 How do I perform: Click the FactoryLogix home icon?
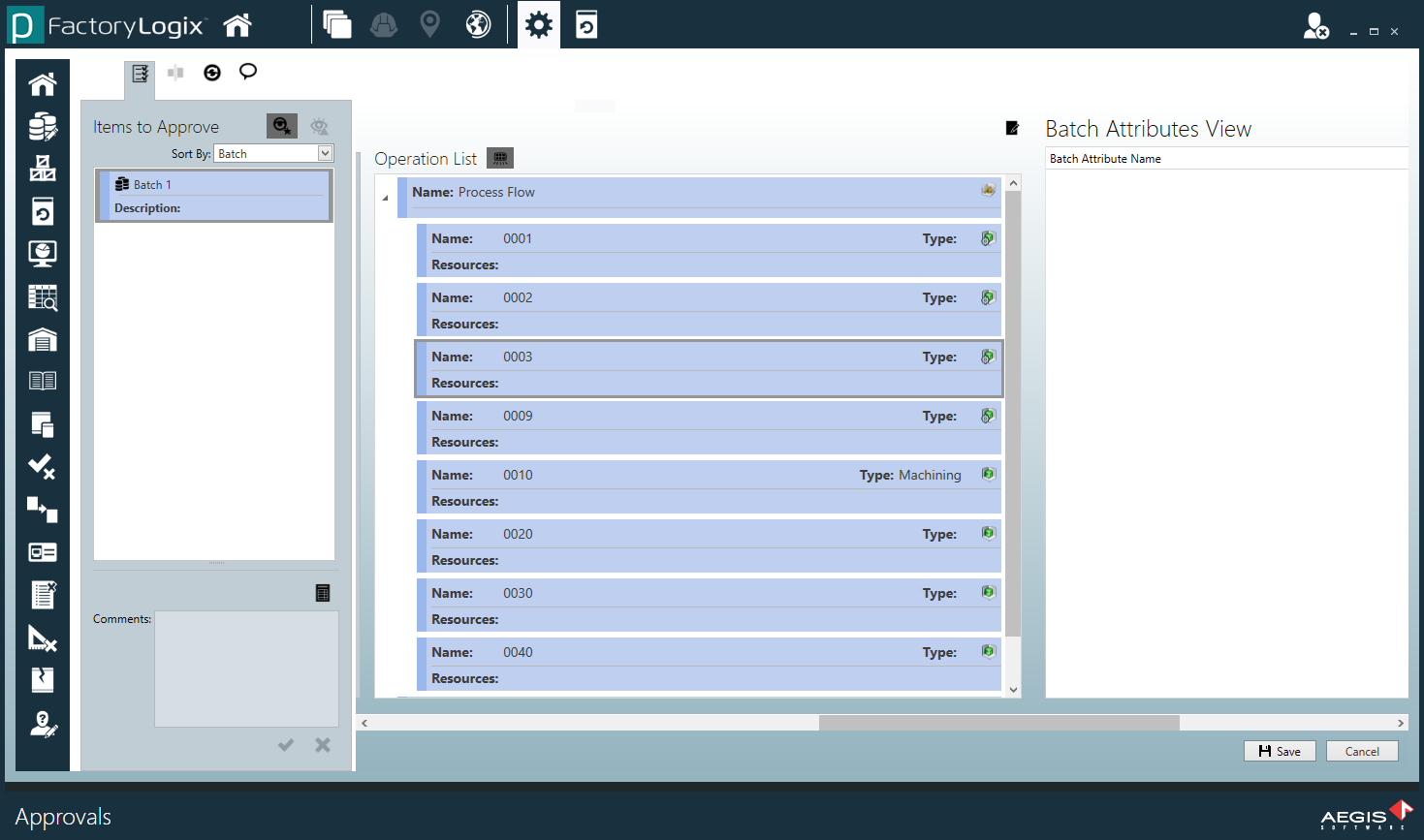pyautogui.click(x=237, y=24)
